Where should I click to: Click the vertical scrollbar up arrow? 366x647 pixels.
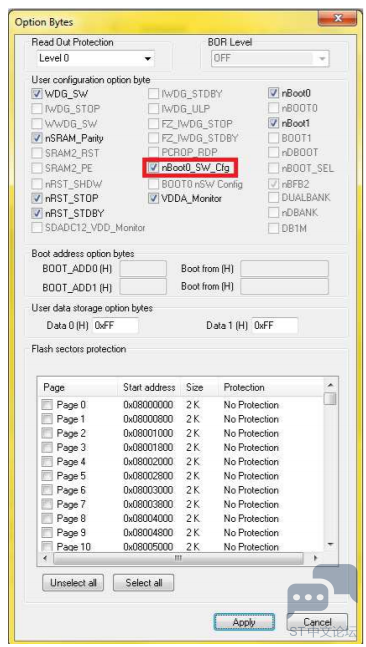click(330, 385)
